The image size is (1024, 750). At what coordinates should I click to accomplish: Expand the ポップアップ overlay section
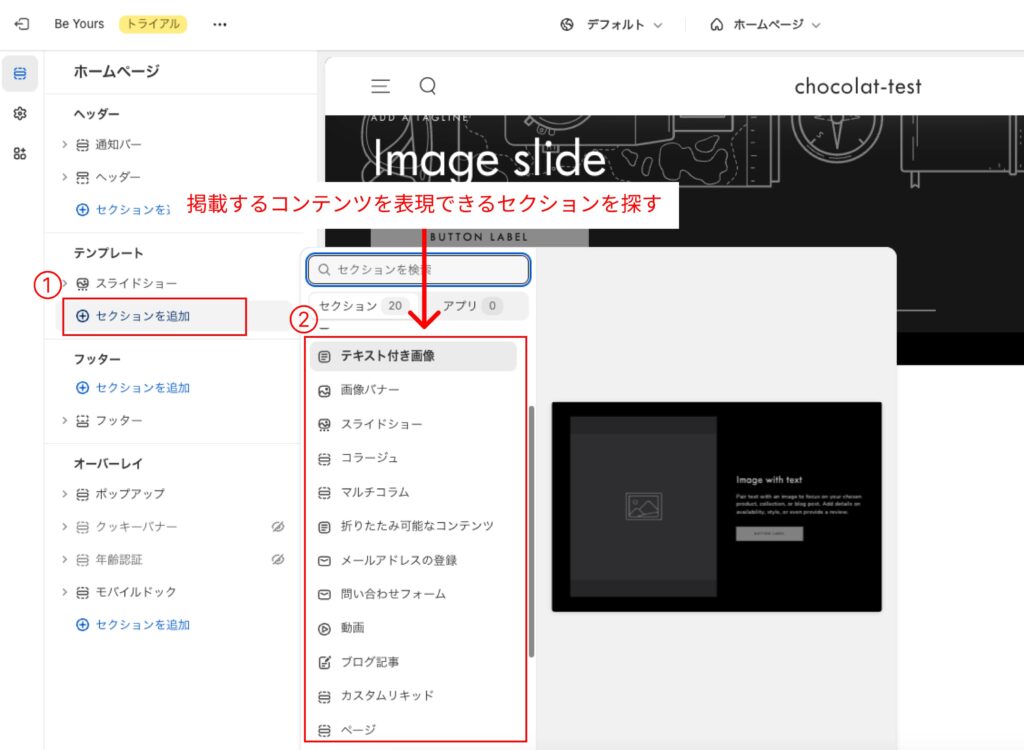tap(65, 493)
